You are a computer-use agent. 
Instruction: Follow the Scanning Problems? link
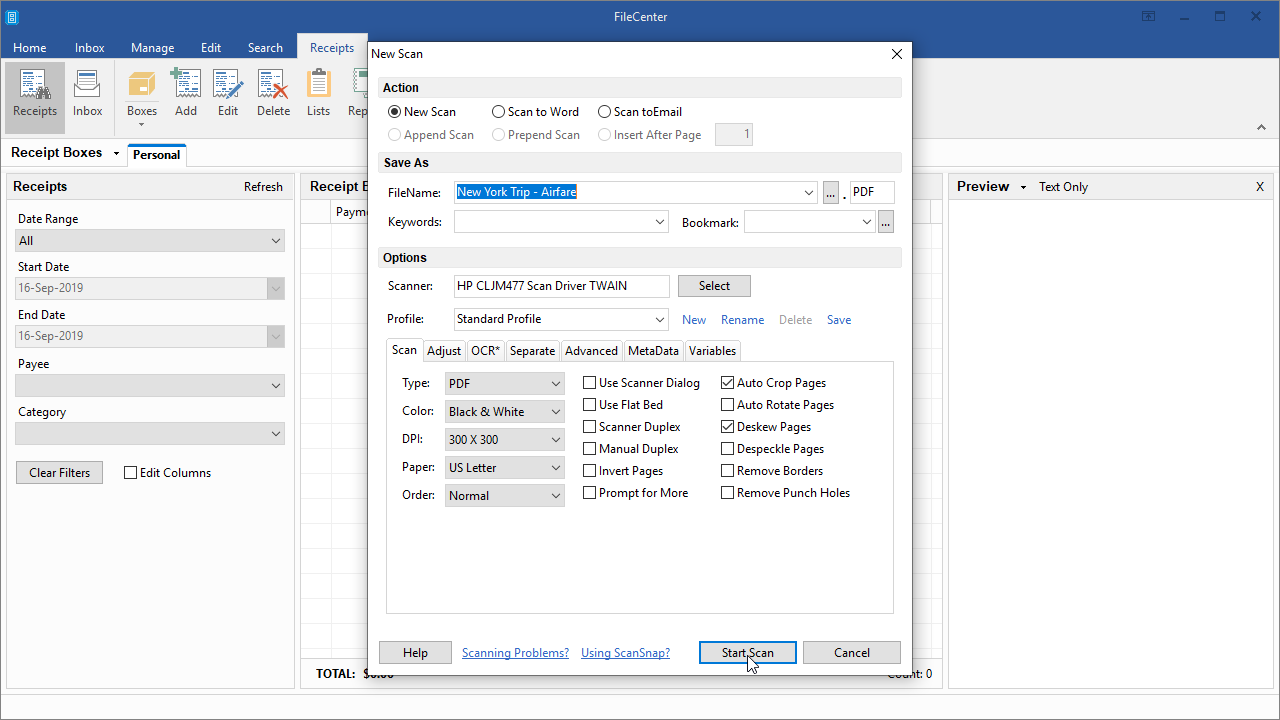pos(515,653)
